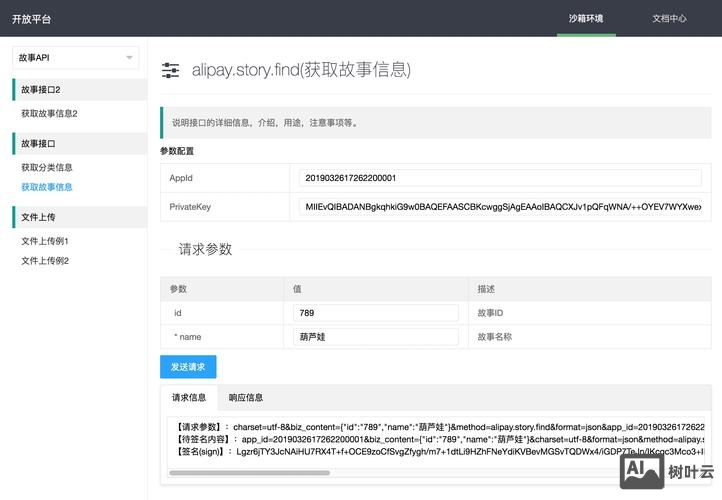Click the 请求参数 section heading

pyautogui.click(x=205, y=249)
